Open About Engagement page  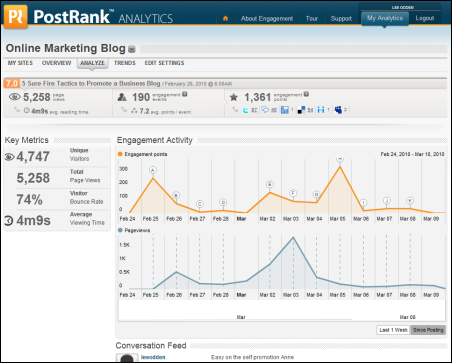(x=267, y=19)
